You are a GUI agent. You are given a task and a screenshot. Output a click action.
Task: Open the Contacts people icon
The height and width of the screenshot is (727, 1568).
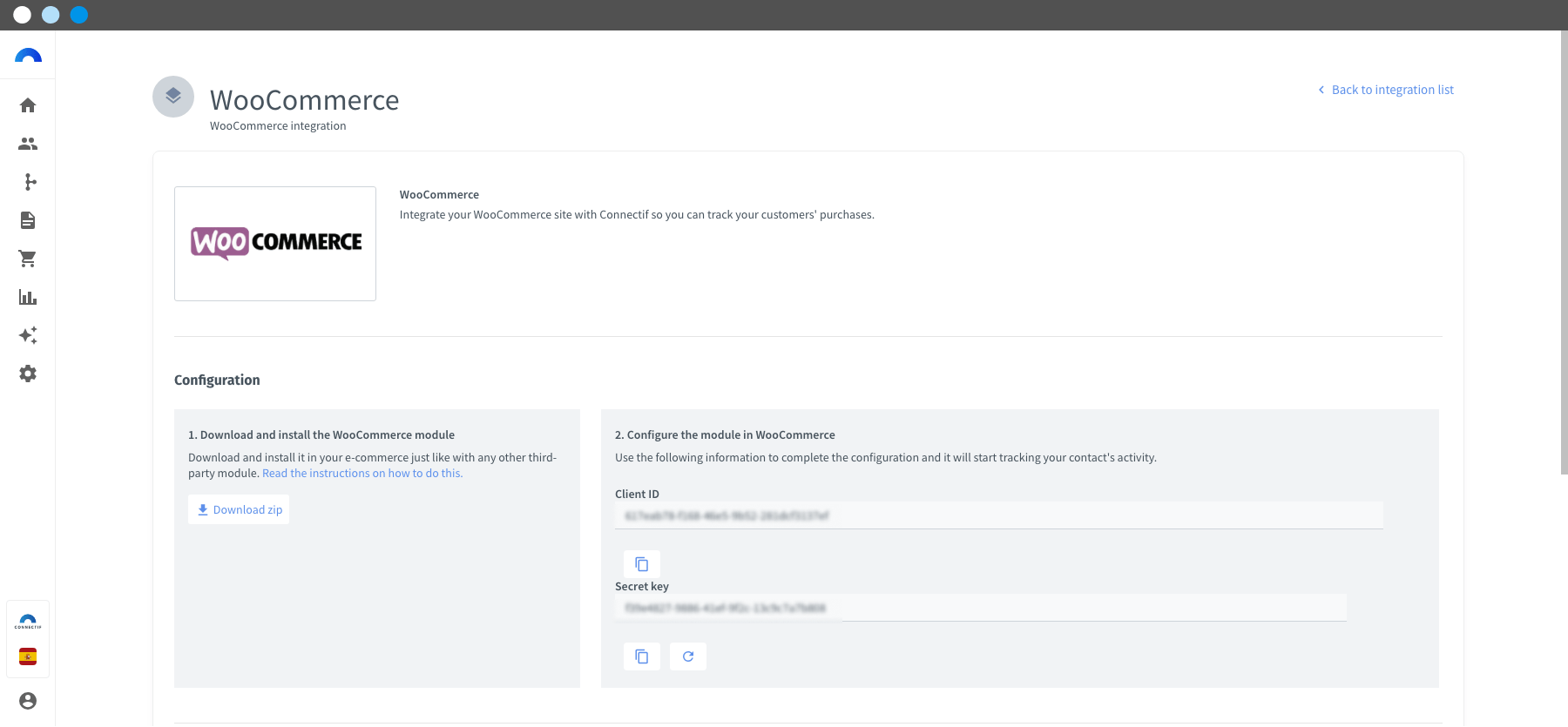(x=28, y=144)
